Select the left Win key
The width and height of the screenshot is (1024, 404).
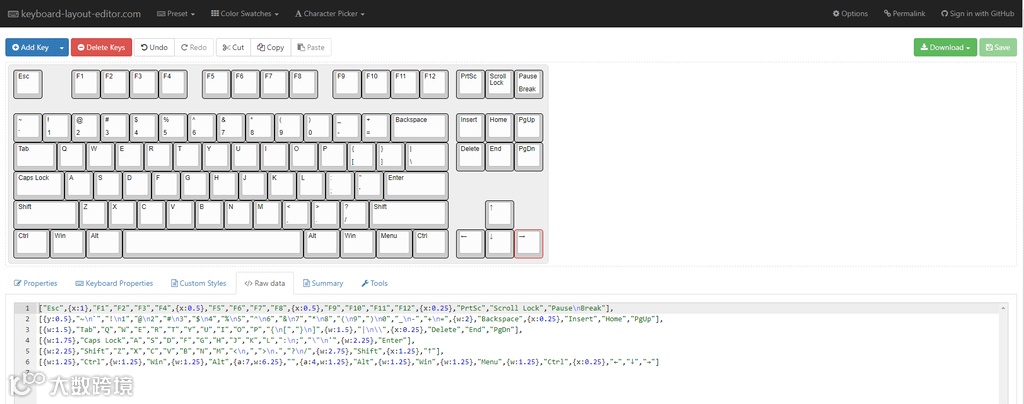click(67, 243)
